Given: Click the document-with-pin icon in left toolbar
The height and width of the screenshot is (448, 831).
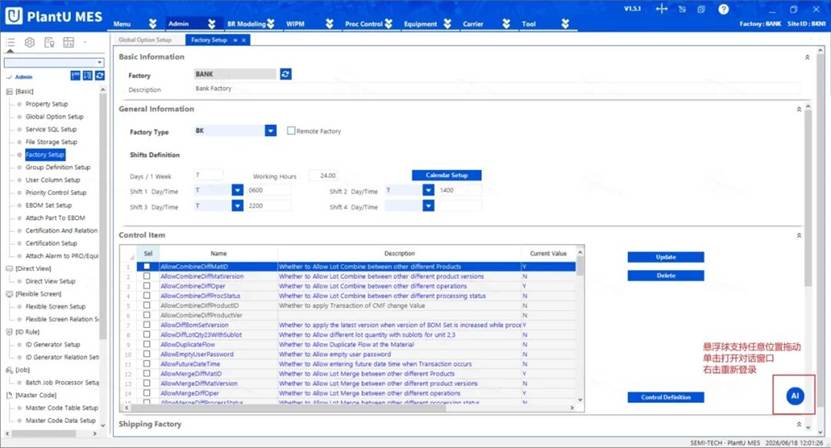Looking at the screenshot, I should click(49, 42).
